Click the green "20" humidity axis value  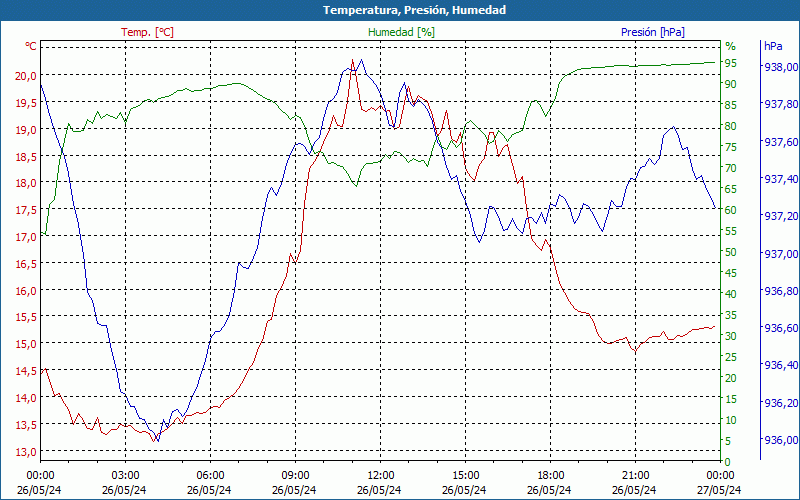(x=731, y=378)
